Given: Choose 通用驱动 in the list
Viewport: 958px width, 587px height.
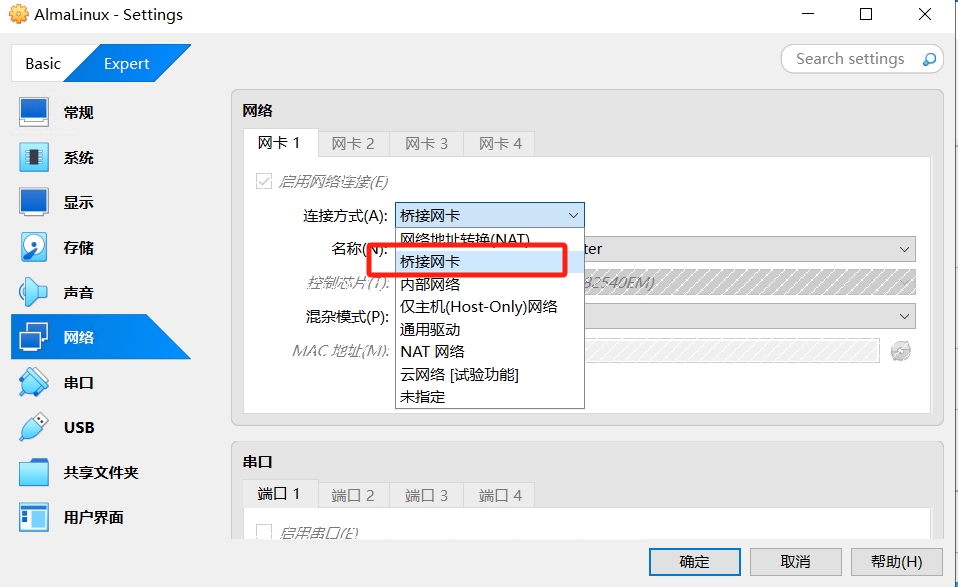Looking at the screenshot, I should click(x=489, y=329).
